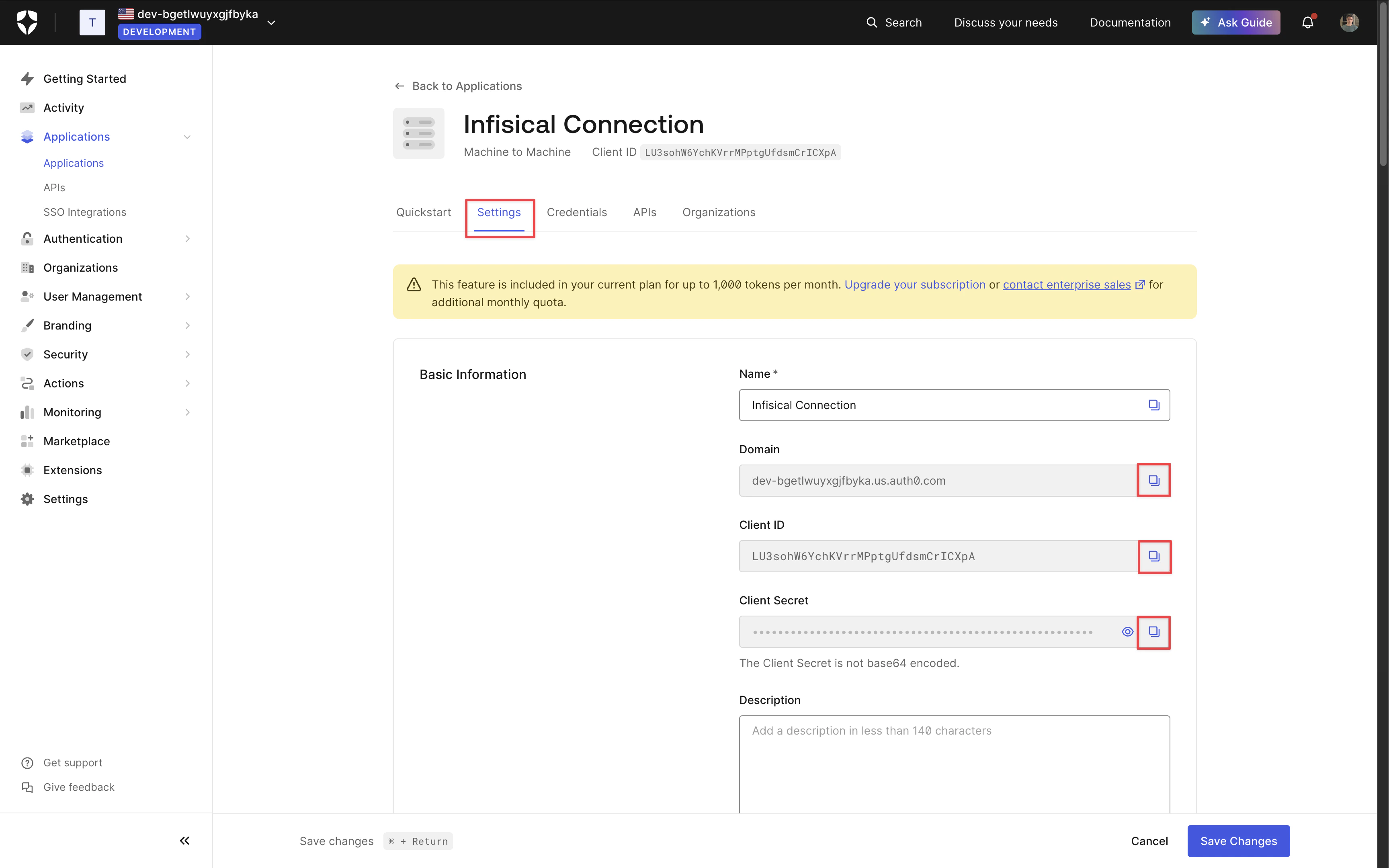Image resolution: width=1389 pixels, height=868 pixels.
Task: Open the APIs sidebar submenu item
Action: 54,188
